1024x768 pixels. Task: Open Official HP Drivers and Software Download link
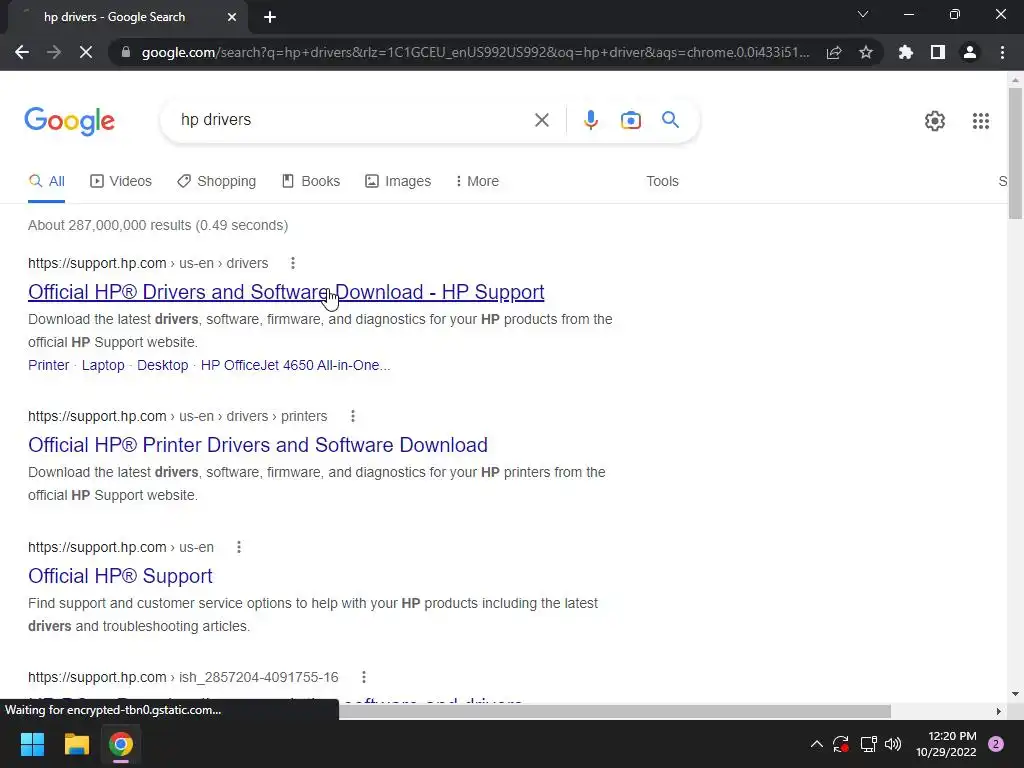point(286,292)
